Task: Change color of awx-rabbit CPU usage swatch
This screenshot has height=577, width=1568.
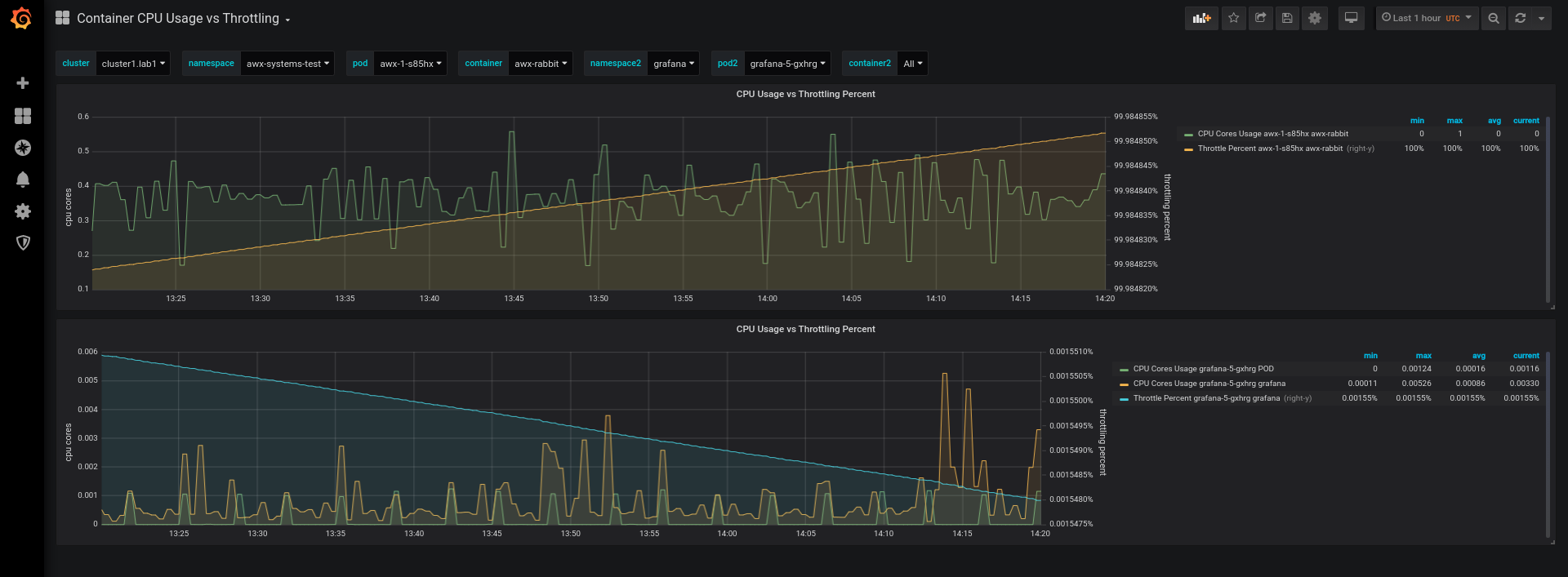Action: click(1189, 135)
